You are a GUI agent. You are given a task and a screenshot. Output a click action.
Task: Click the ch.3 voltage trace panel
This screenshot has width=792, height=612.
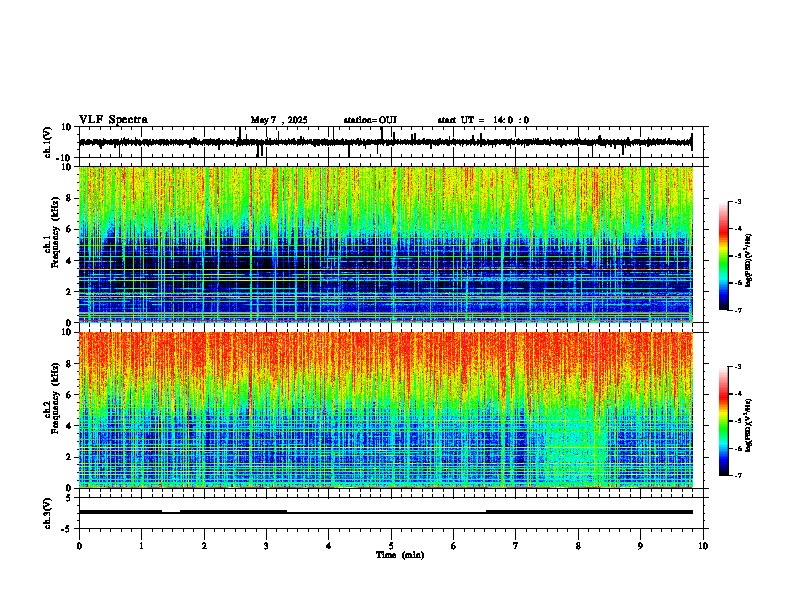pyautogui.click(x=393, y=513)
